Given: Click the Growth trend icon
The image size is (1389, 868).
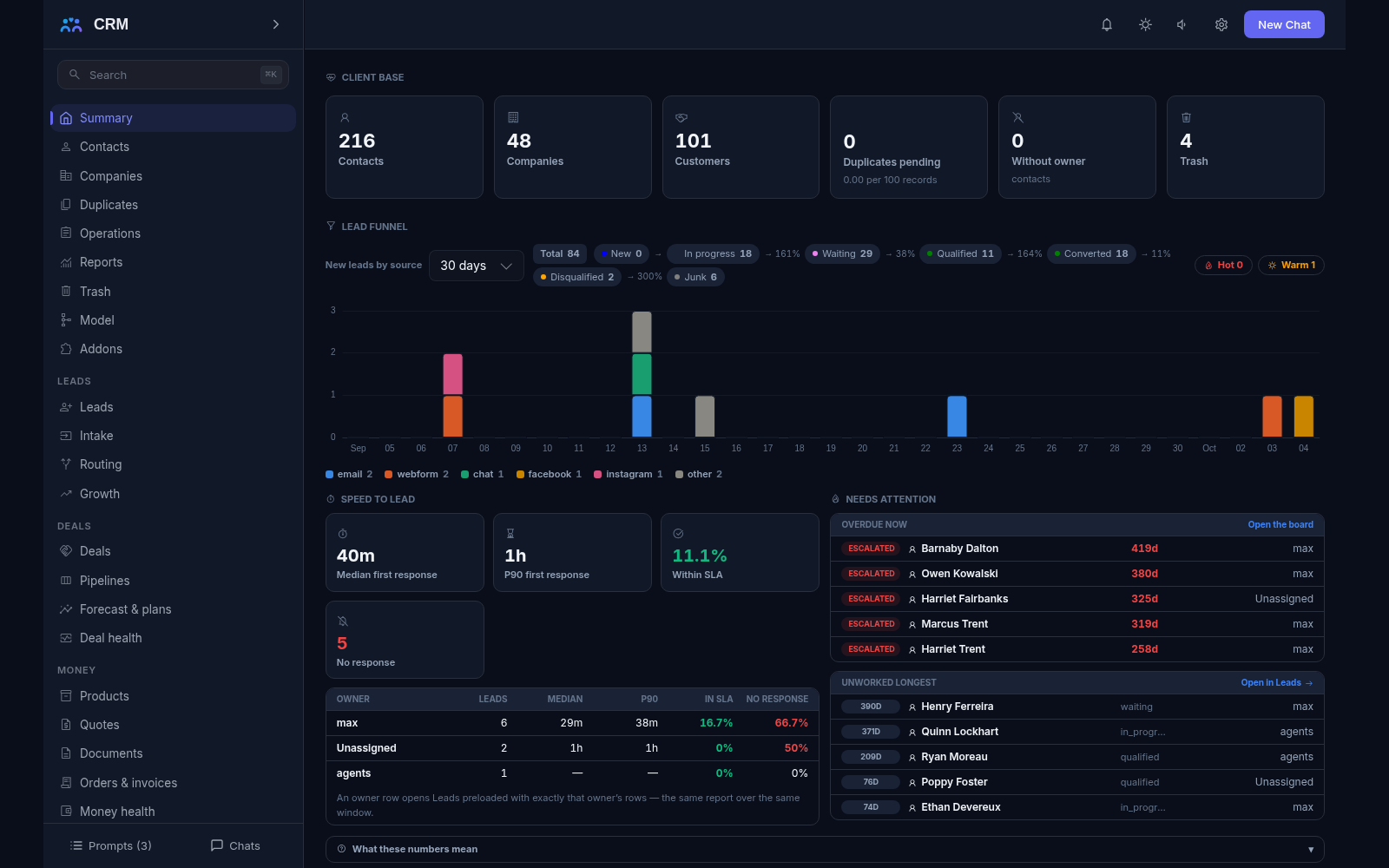Looking at the screenshot, I should tap(66, 494).
